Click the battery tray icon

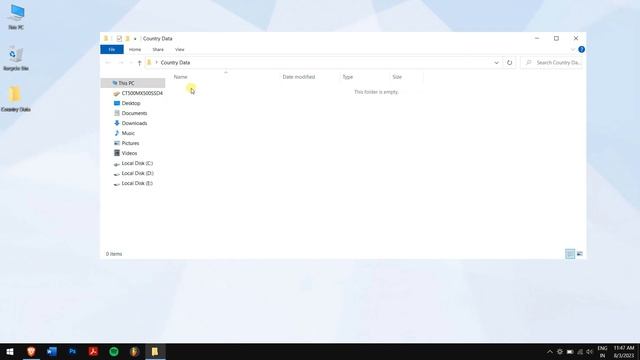(x=570, y=352)
